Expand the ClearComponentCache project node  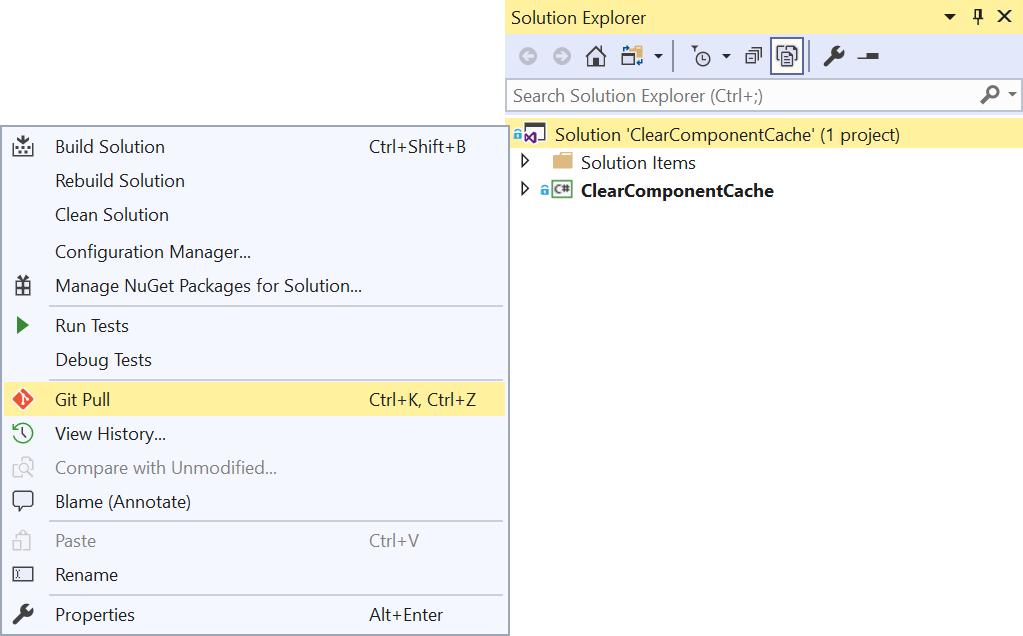[525, 189]
